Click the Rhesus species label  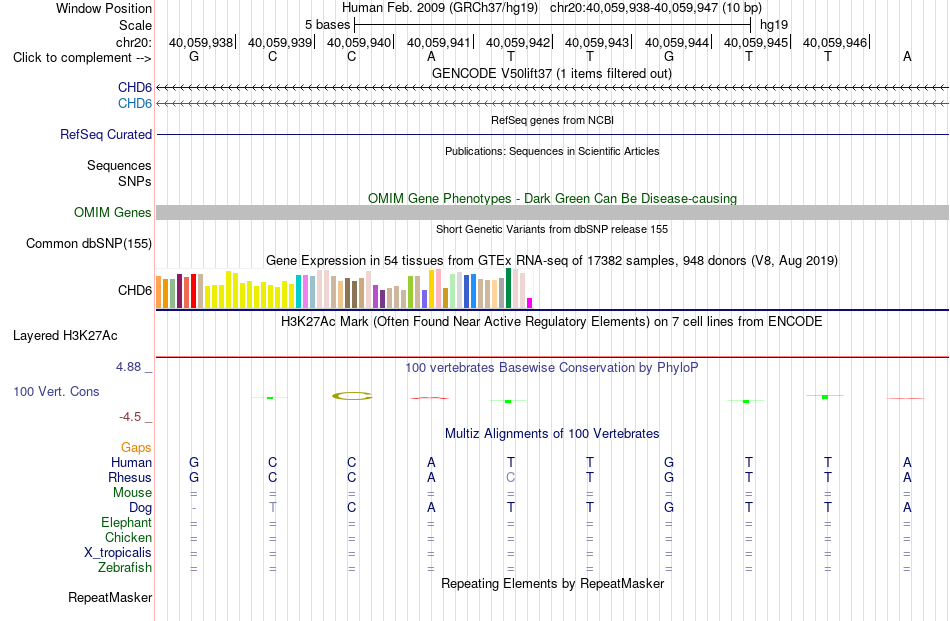point(130,477)
